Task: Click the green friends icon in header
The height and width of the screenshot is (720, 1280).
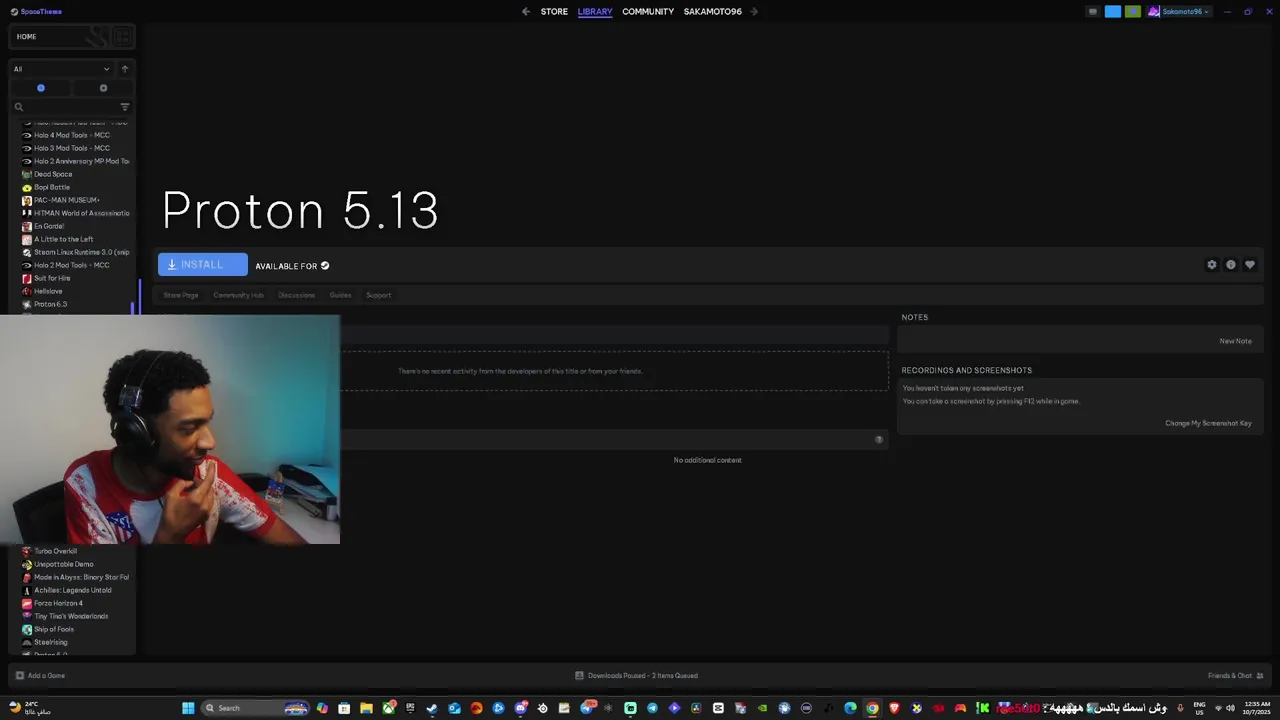Action: click(x=1133, y=12)
